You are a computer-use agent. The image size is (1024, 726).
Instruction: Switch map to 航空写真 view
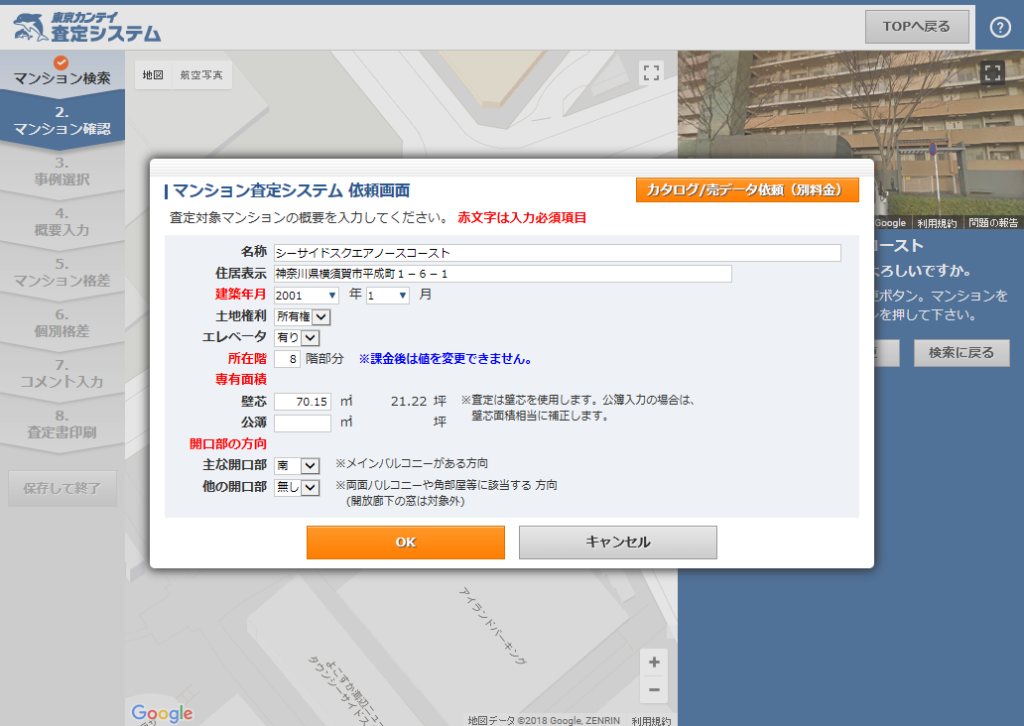[x=201, y=75]
